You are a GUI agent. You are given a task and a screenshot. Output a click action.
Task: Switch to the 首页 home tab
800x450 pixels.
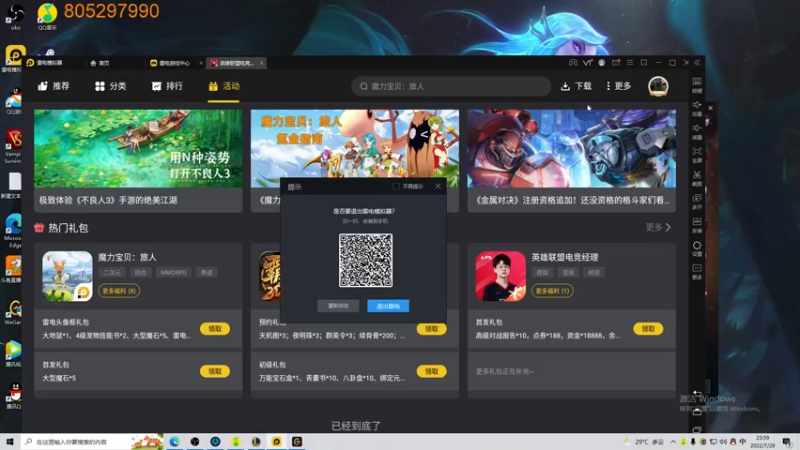(x=100, y=63)
